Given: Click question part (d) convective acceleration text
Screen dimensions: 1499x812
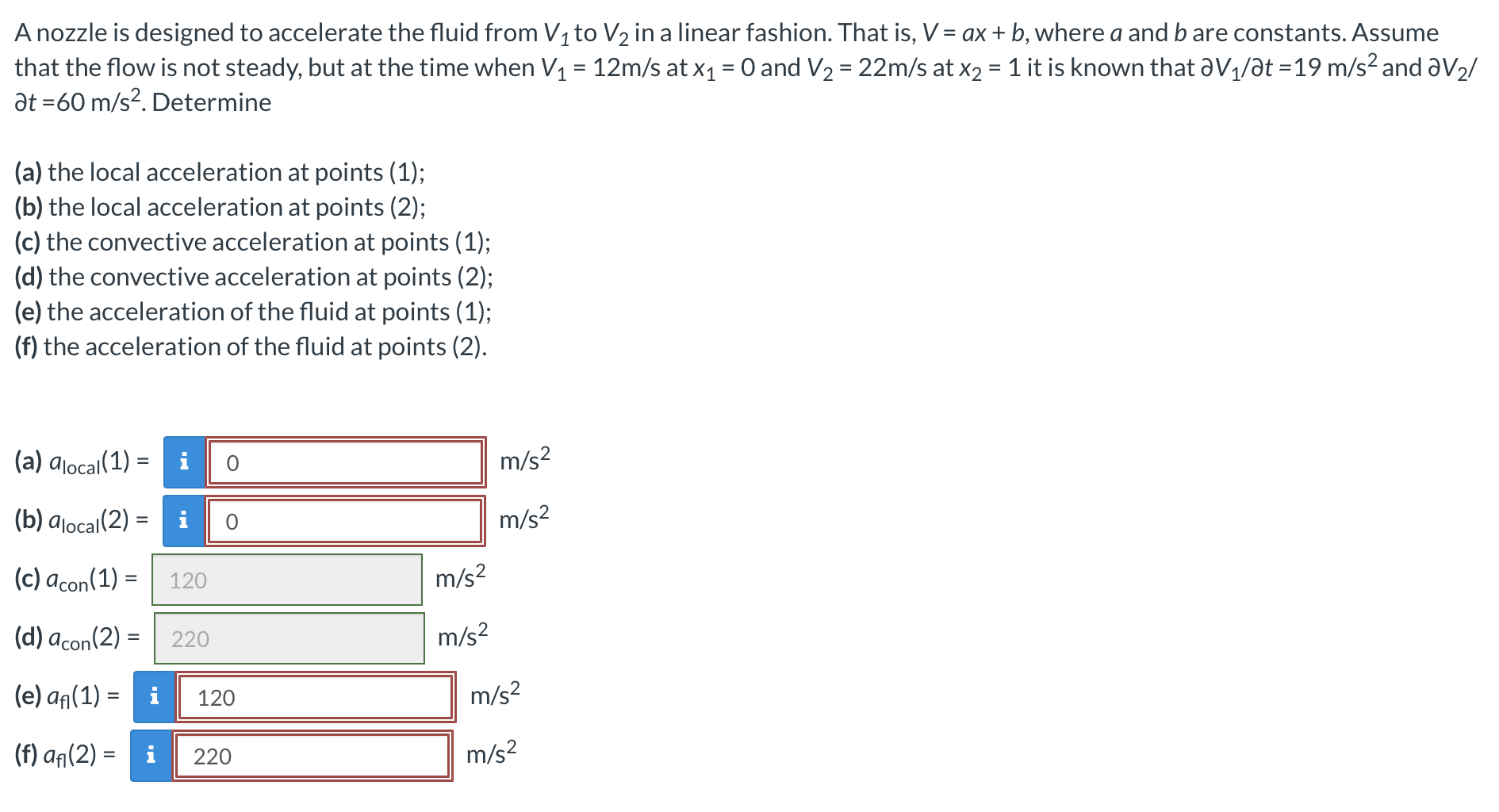Looking at the screenshot, I should click(x=254, y=277).
